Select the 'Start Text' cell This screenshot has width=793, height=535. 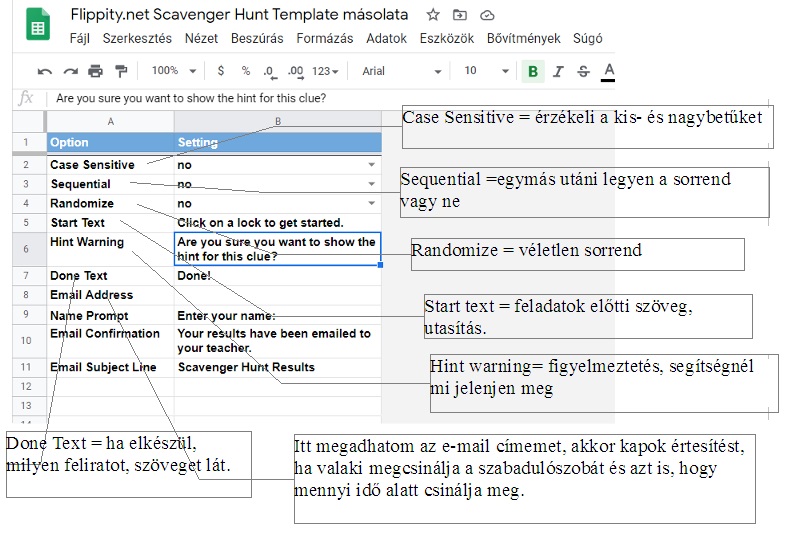(110, 222)
